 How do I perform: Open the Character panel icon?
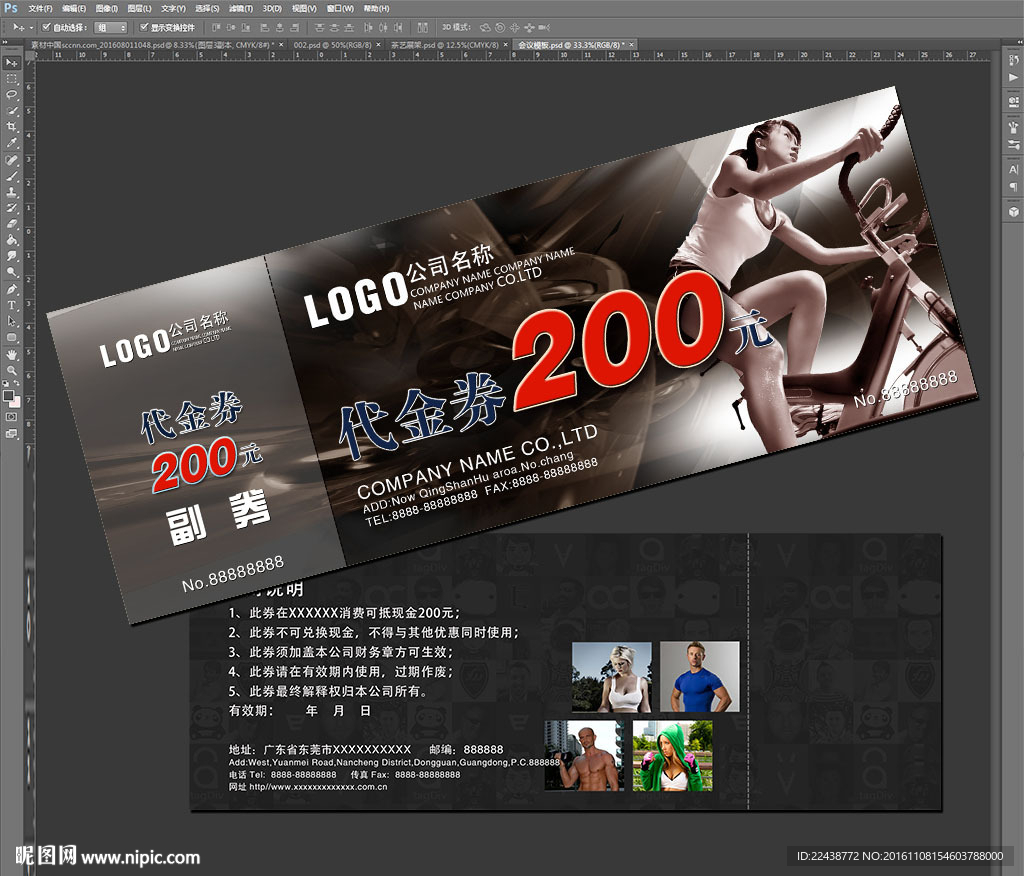(x=1013, y=169)
